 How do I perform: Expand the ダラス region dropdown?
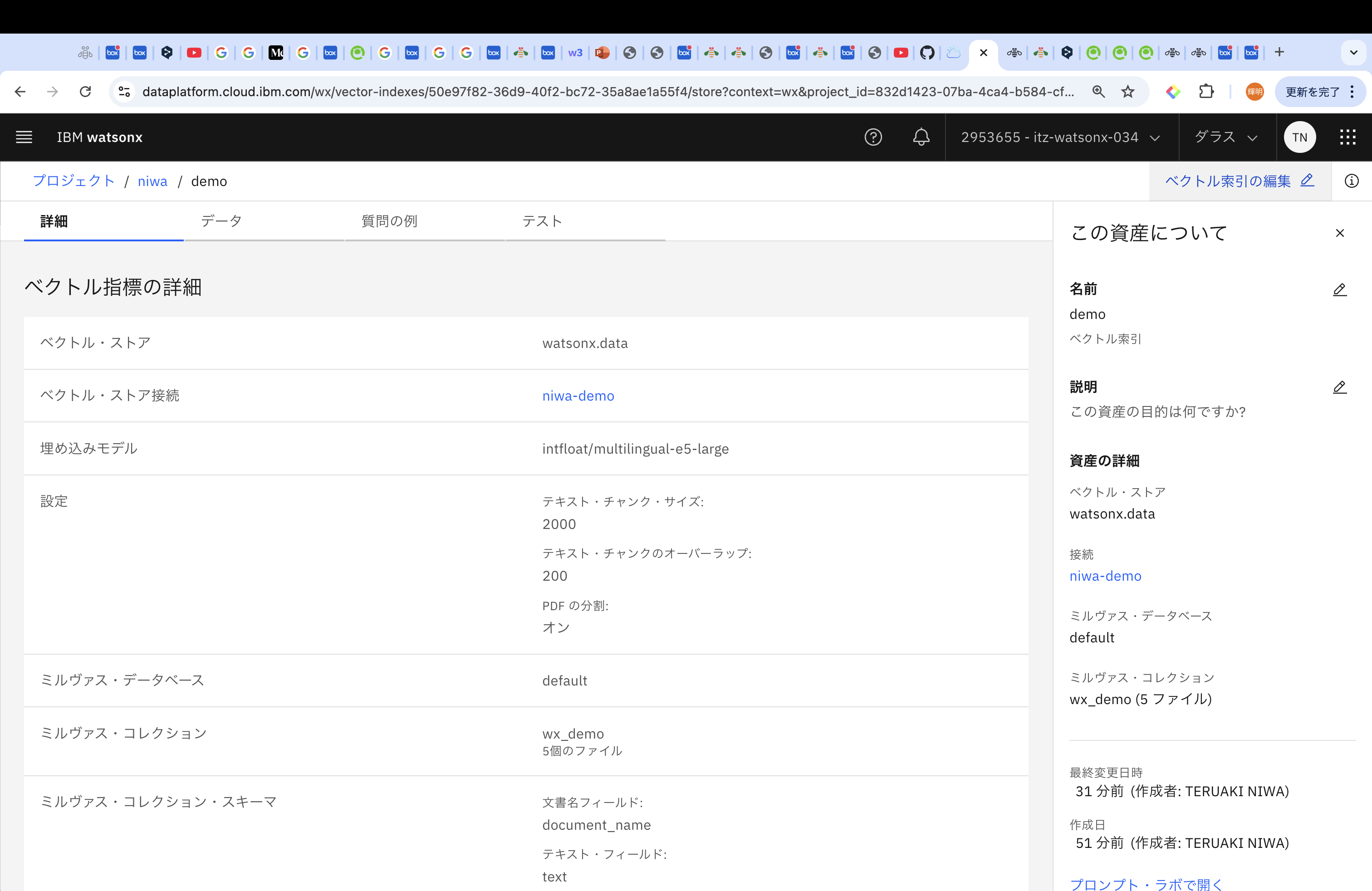[x=1225, y=137]
